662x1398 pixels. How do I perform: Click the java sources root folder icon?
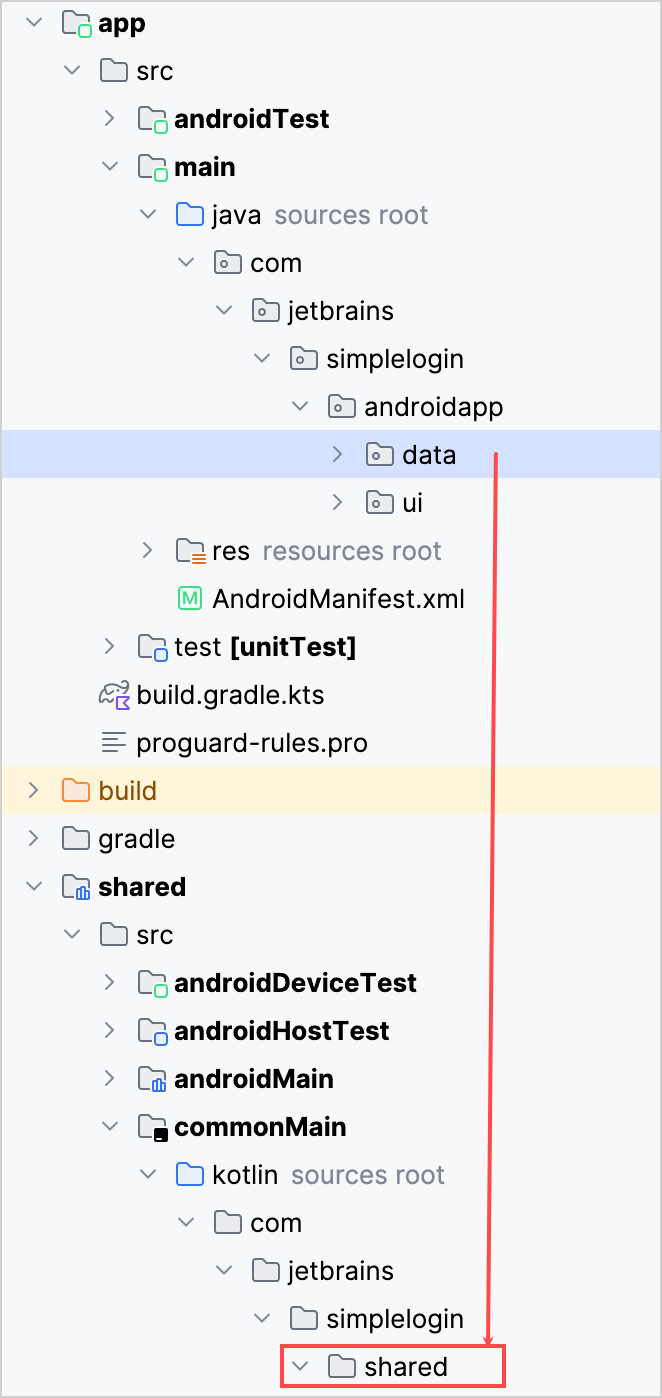189,214
